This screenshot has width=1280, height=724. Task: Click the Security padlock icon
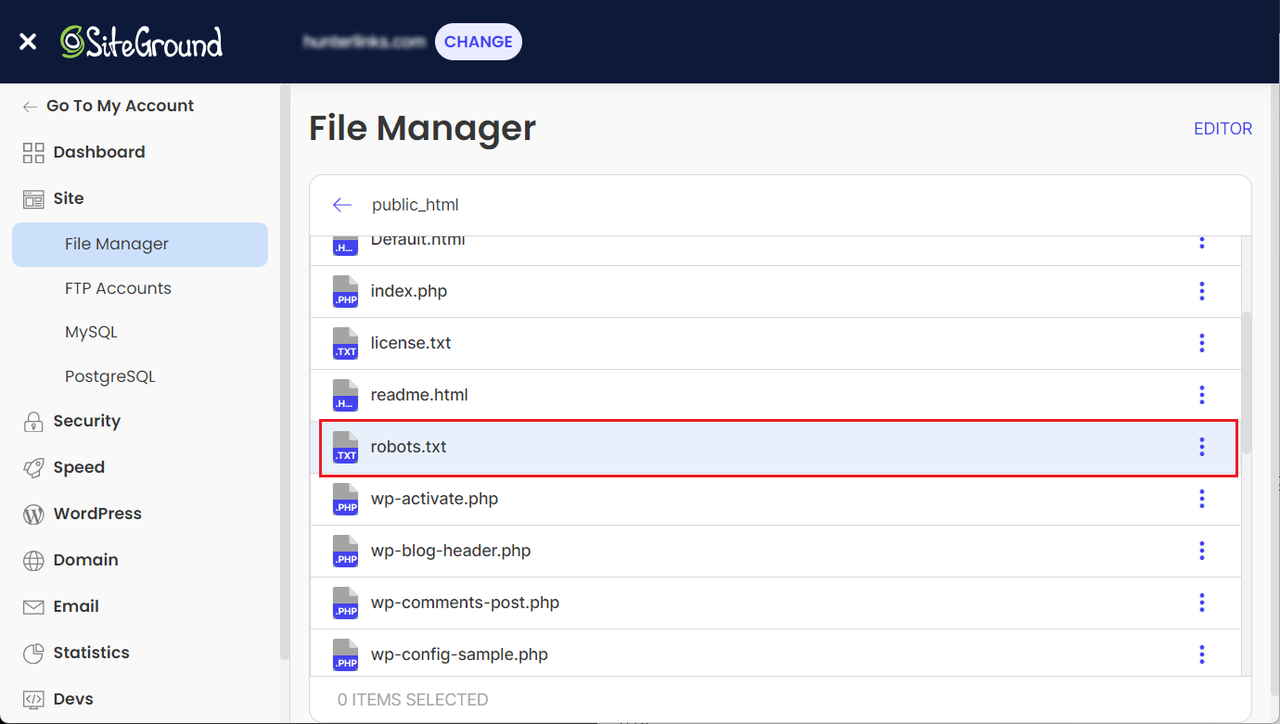(33, 421)
